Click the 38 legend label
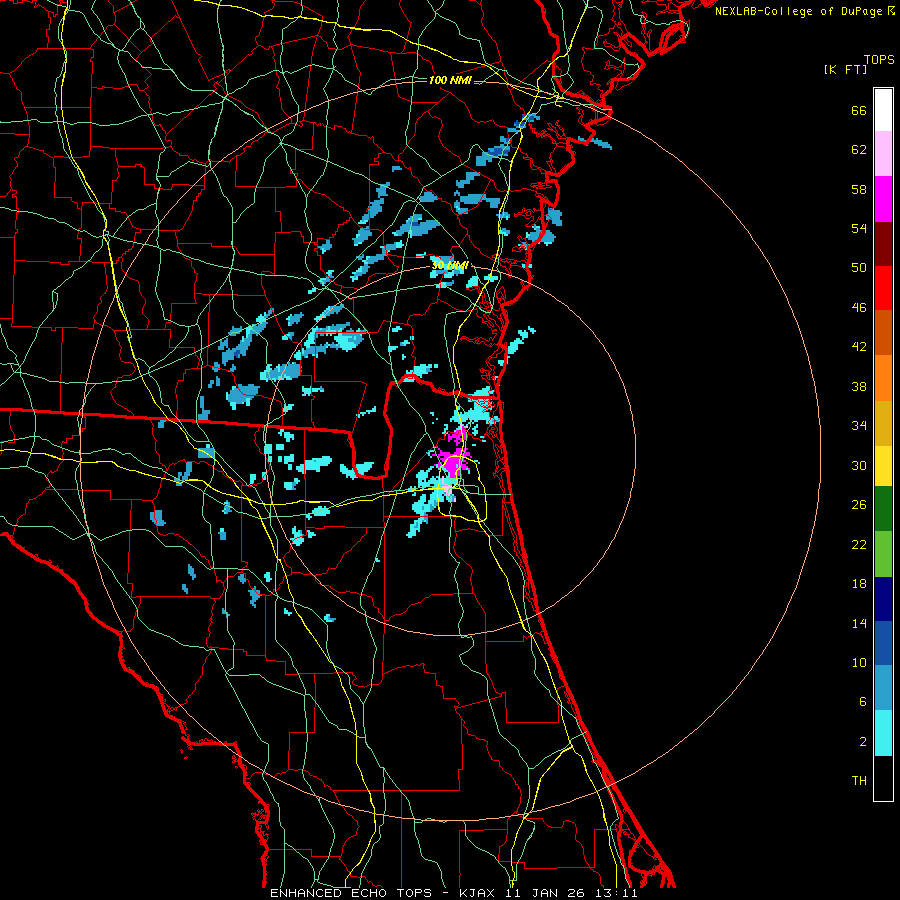This screenshot has width=900, height=900. click(859, 386)
